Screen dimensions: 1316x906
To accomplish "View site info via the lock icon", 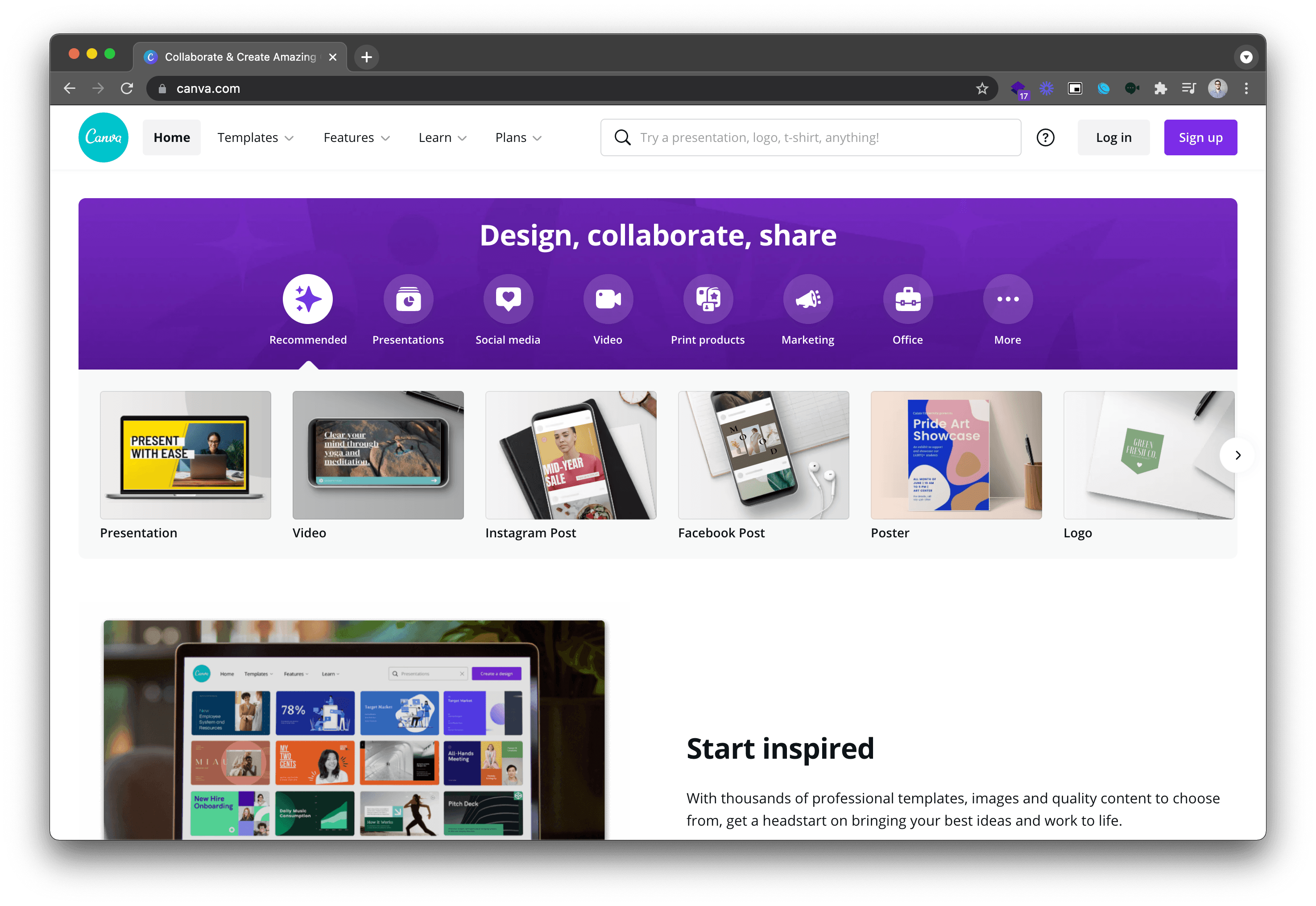I will pyautogui.click(x=162, y=88).
